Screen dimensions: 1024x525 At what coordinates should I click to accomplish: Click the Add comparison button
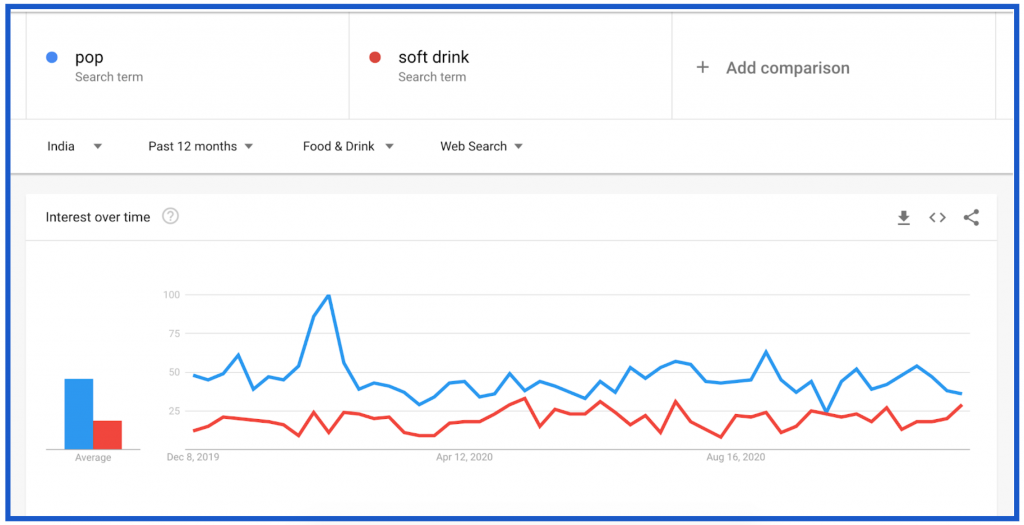click(787, 68)
